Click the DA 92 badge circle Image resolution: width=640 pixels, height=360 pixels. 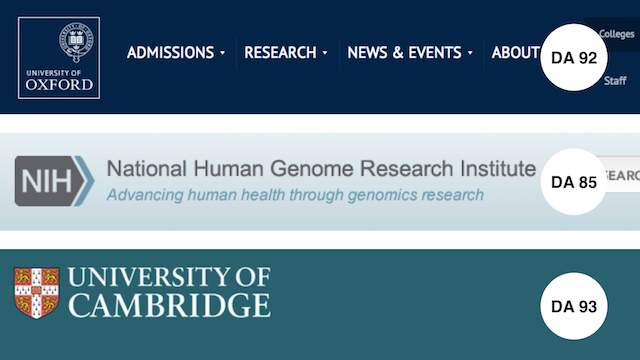coord(574,58)
